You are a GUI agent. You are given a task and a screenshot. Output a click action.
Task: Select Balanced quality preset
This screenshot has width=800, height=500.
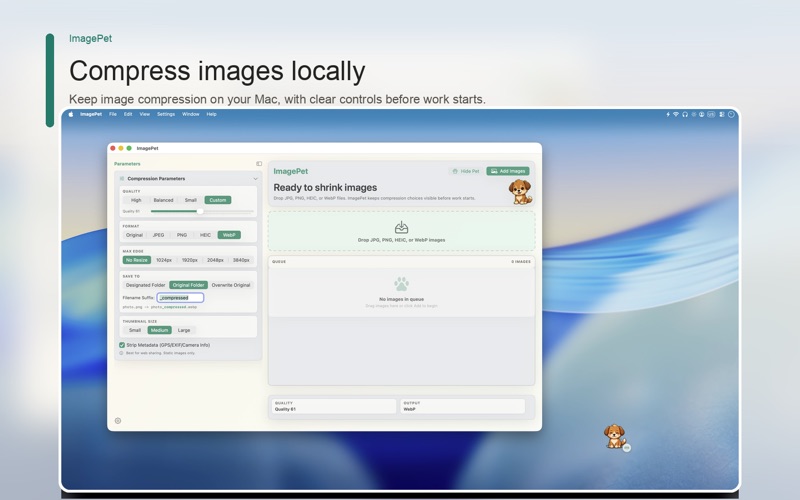(x=163, y=200)
